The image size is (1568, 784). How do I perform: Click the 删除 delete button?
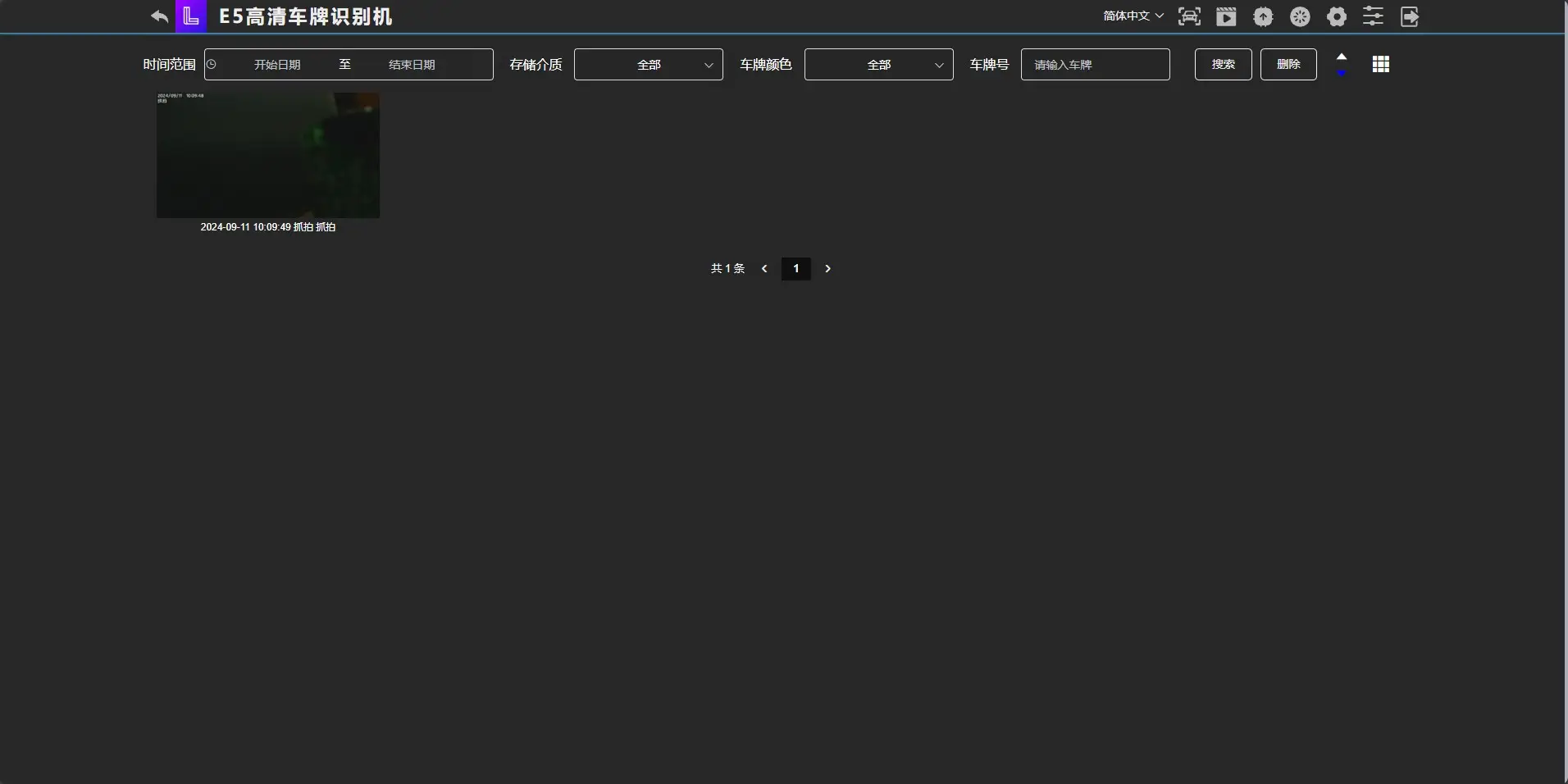tap(1289, 64)
